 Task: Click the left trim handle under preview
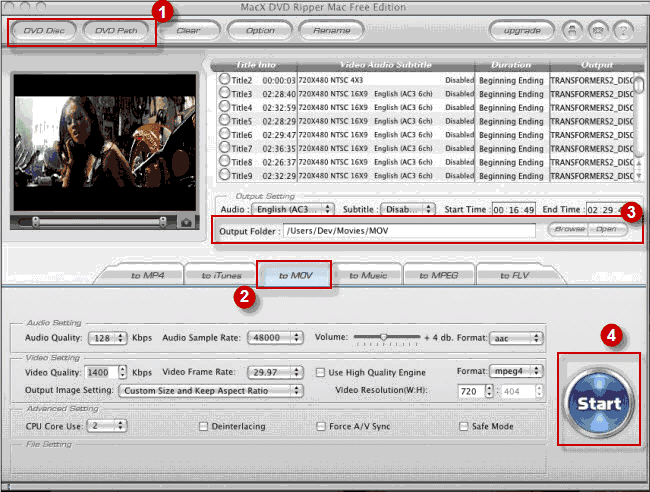[x=36, y=222]
